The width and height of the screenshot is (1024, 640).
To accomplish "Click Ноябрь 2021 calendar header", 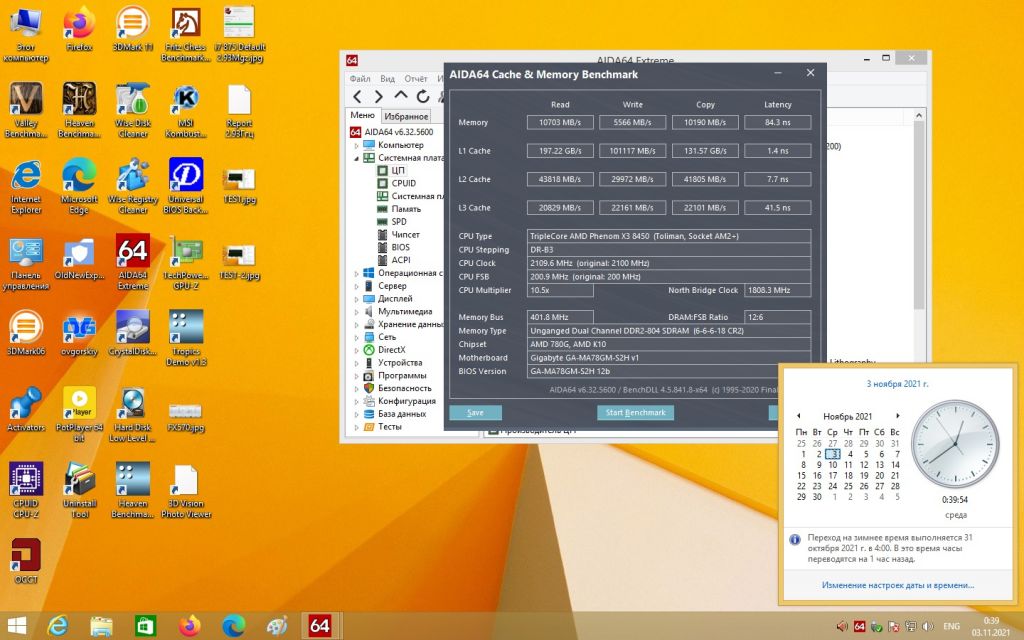I will tap(848, 416).
